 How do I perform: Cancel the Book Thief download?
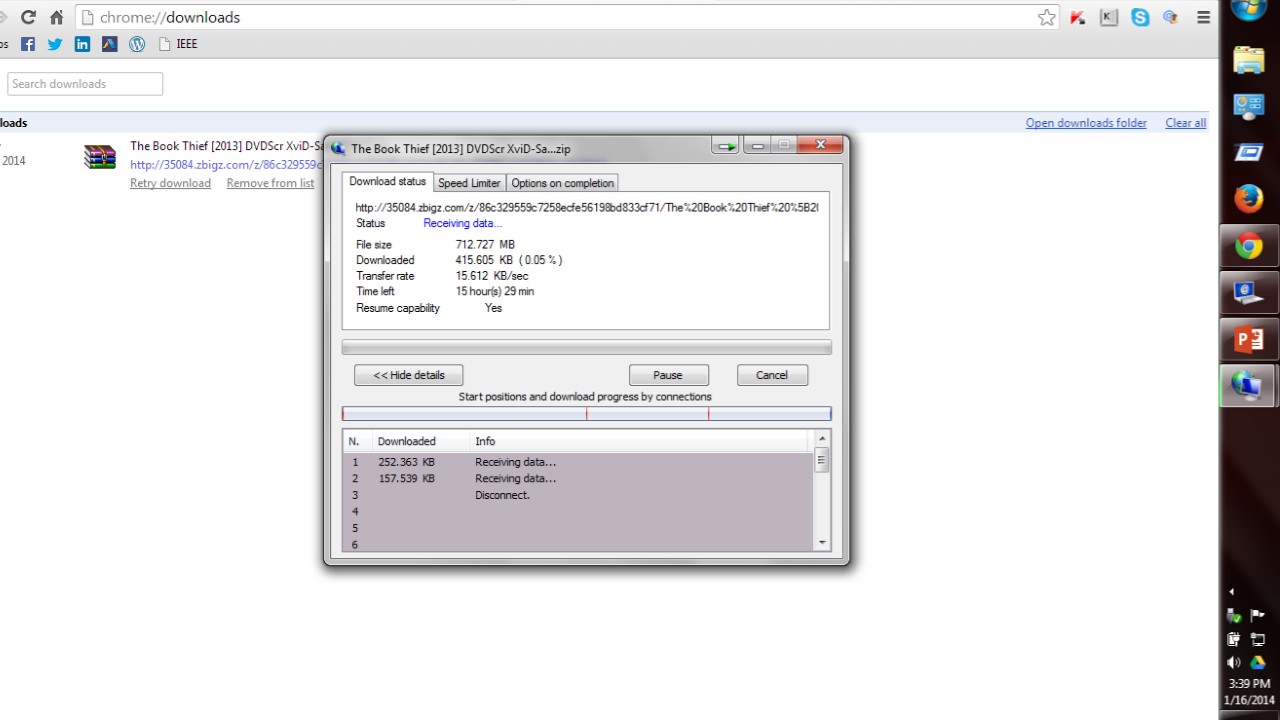[772, 375]
